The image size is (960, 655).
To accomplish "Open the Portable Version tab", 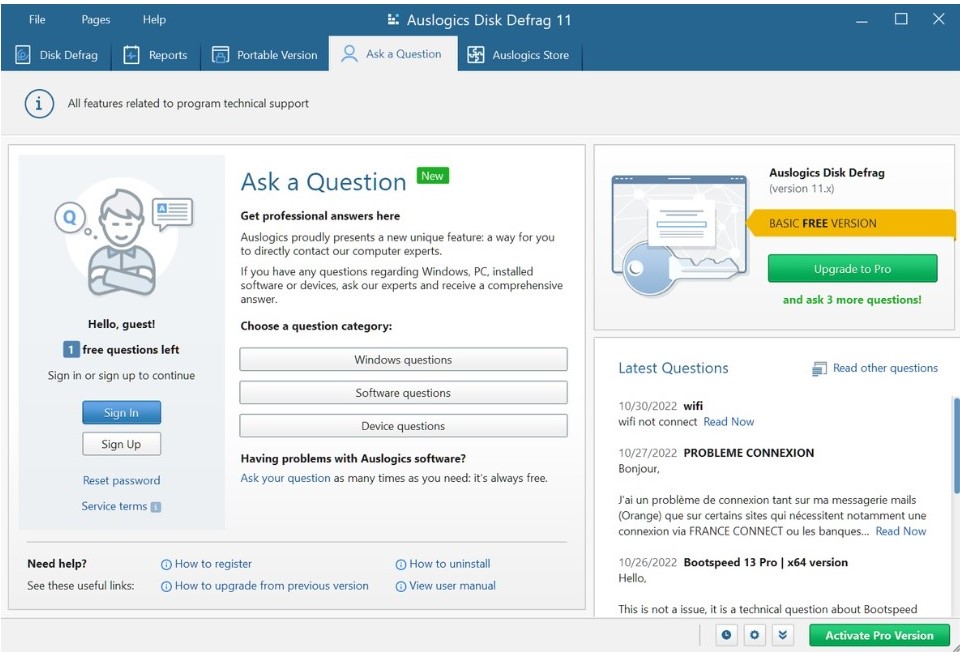I will [264, 54].
